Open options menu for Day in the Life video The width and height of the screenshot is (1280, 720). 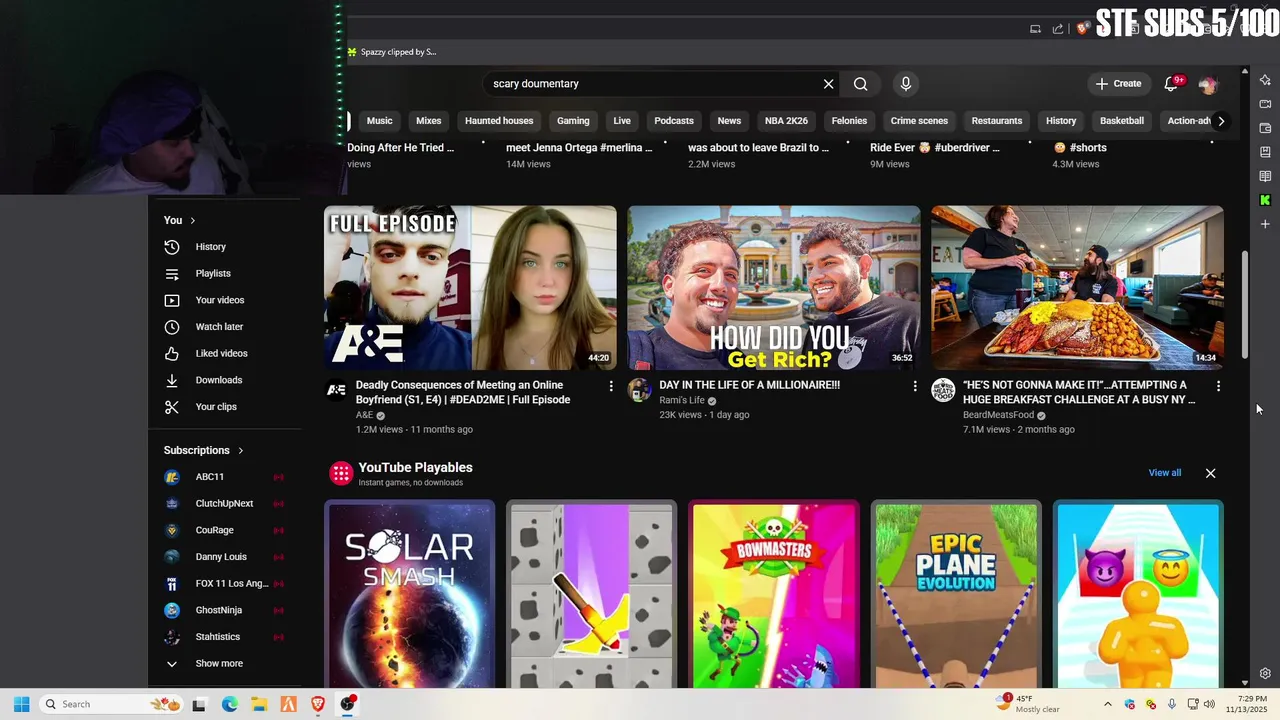click(x=915, y=386)
